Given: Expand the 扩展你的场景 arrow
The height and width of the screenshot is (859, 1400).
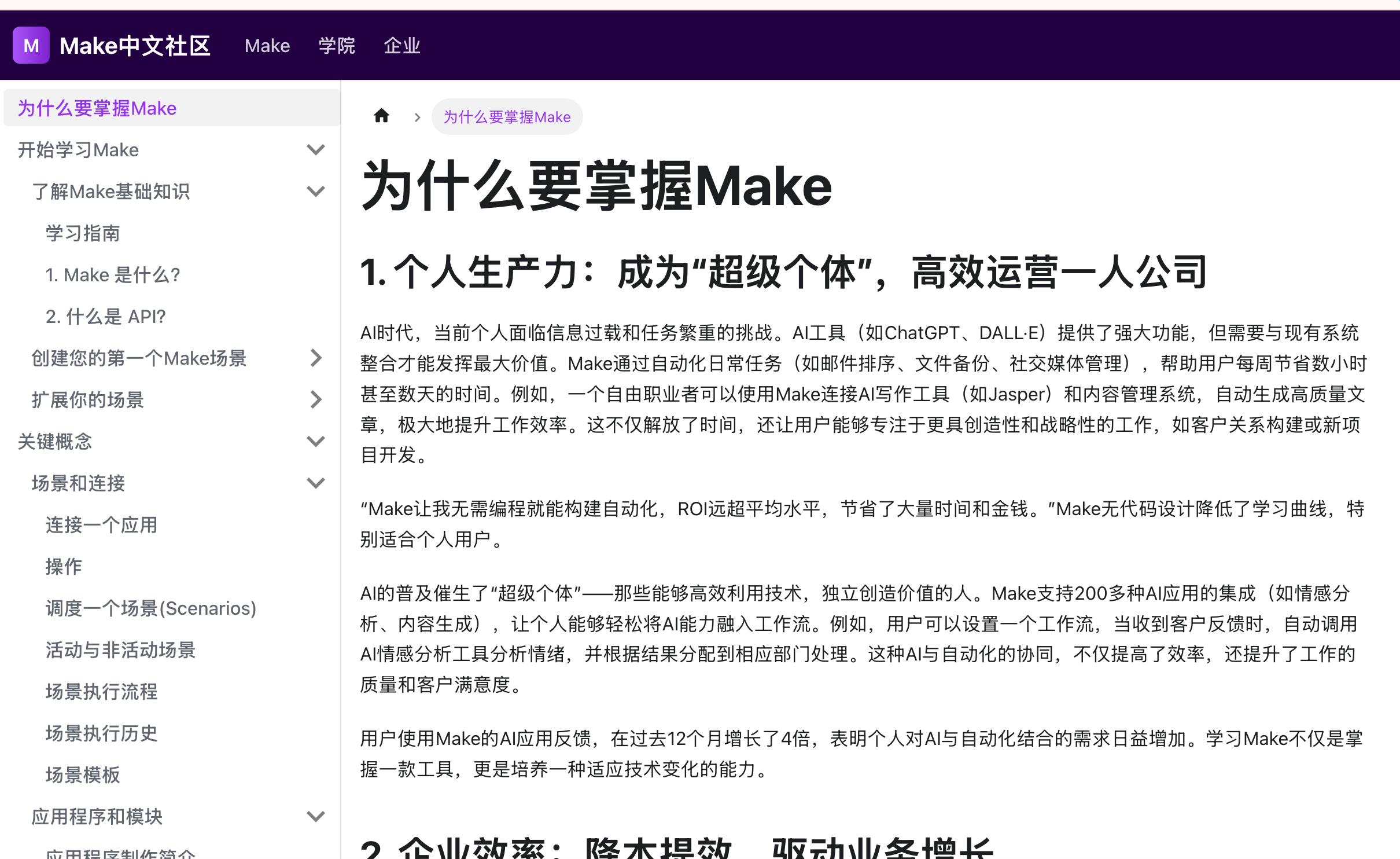Looking at the screenshot, I should (x=315, y=400).
